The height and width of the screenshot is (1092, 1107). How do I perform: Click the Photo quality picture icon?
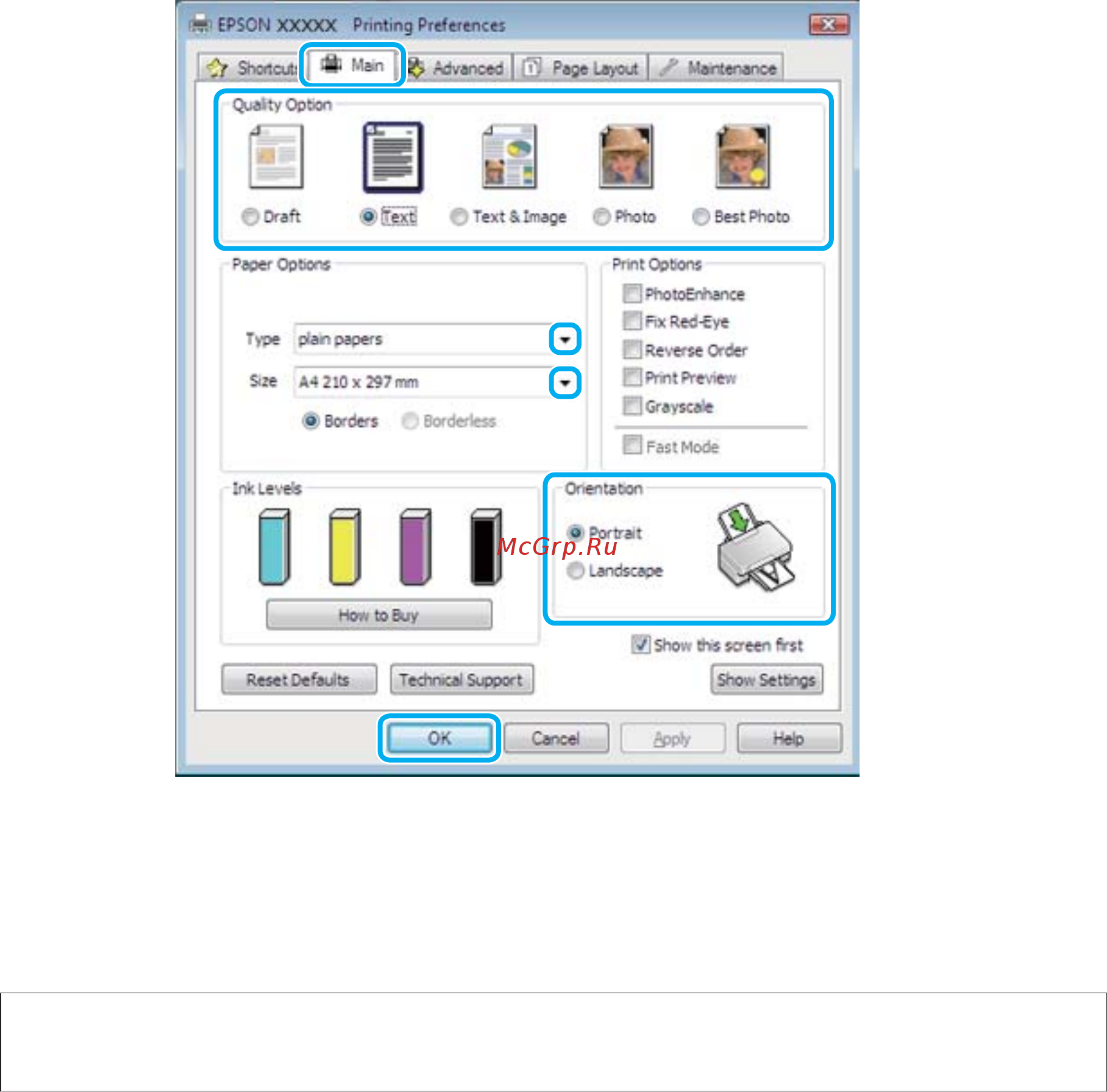pyautogui.click(x=626, y=157)
